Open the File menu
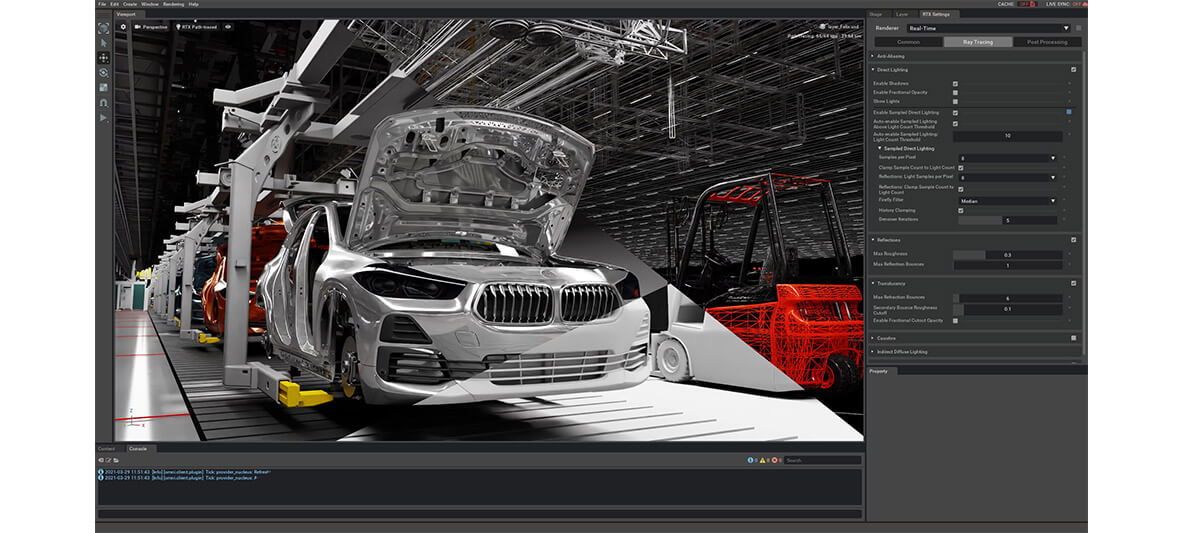Screen dimensions: 1185x533 pyautogui.click(x=101, y=4)
